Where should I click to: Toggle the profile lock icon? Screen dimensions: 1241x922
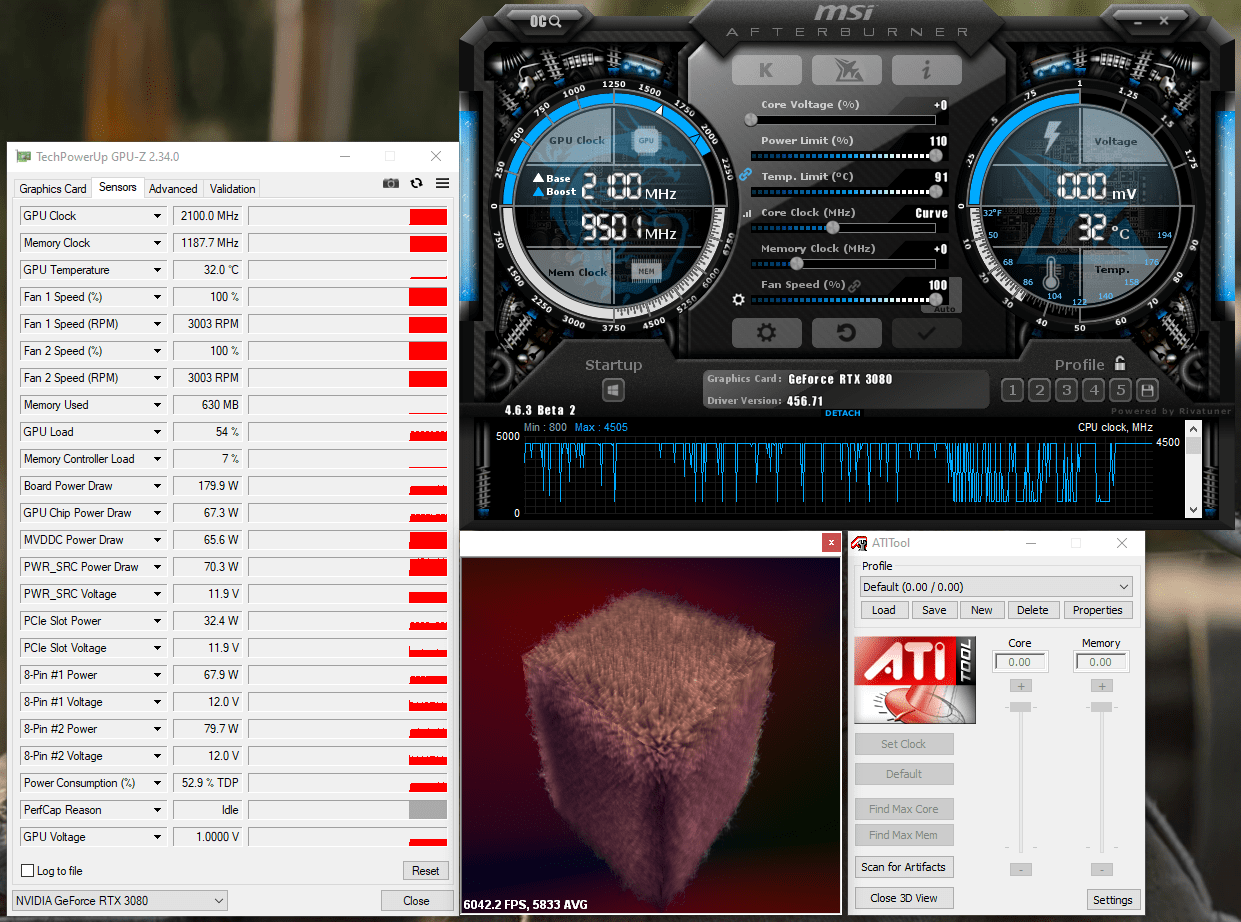1120,364
